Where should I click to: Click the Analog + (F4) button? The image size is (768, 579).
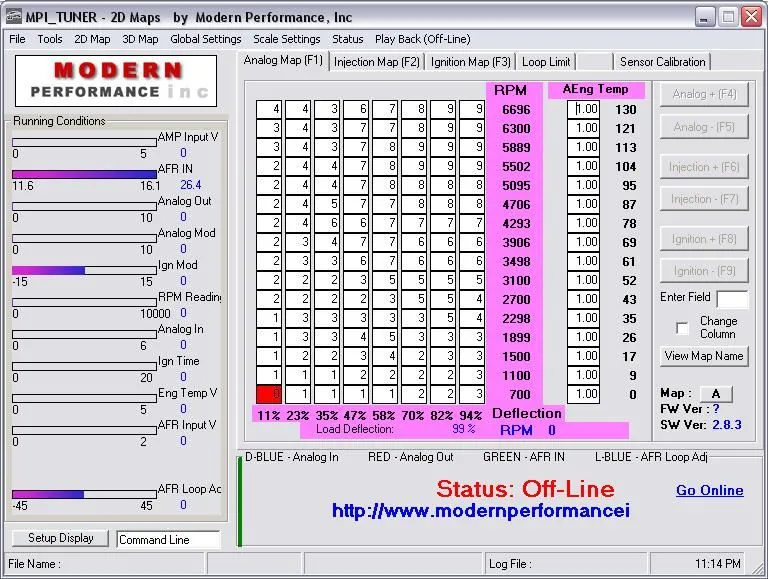[x=704, y=94]
